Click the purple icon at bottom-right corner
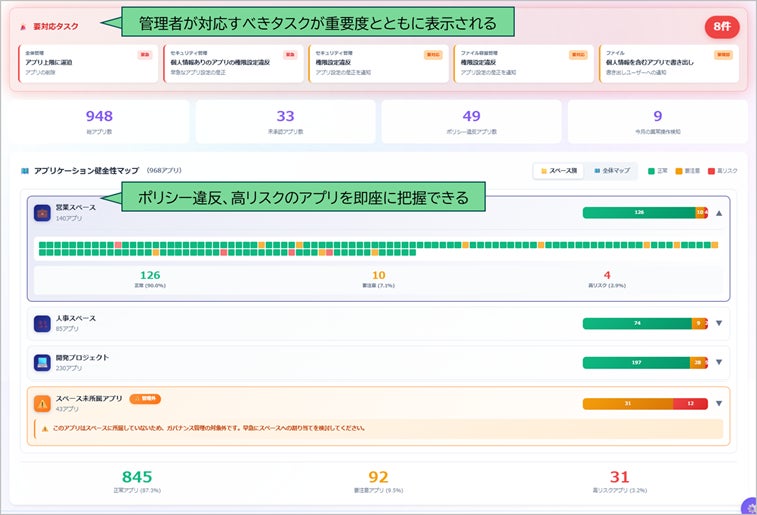 (749, 507)
